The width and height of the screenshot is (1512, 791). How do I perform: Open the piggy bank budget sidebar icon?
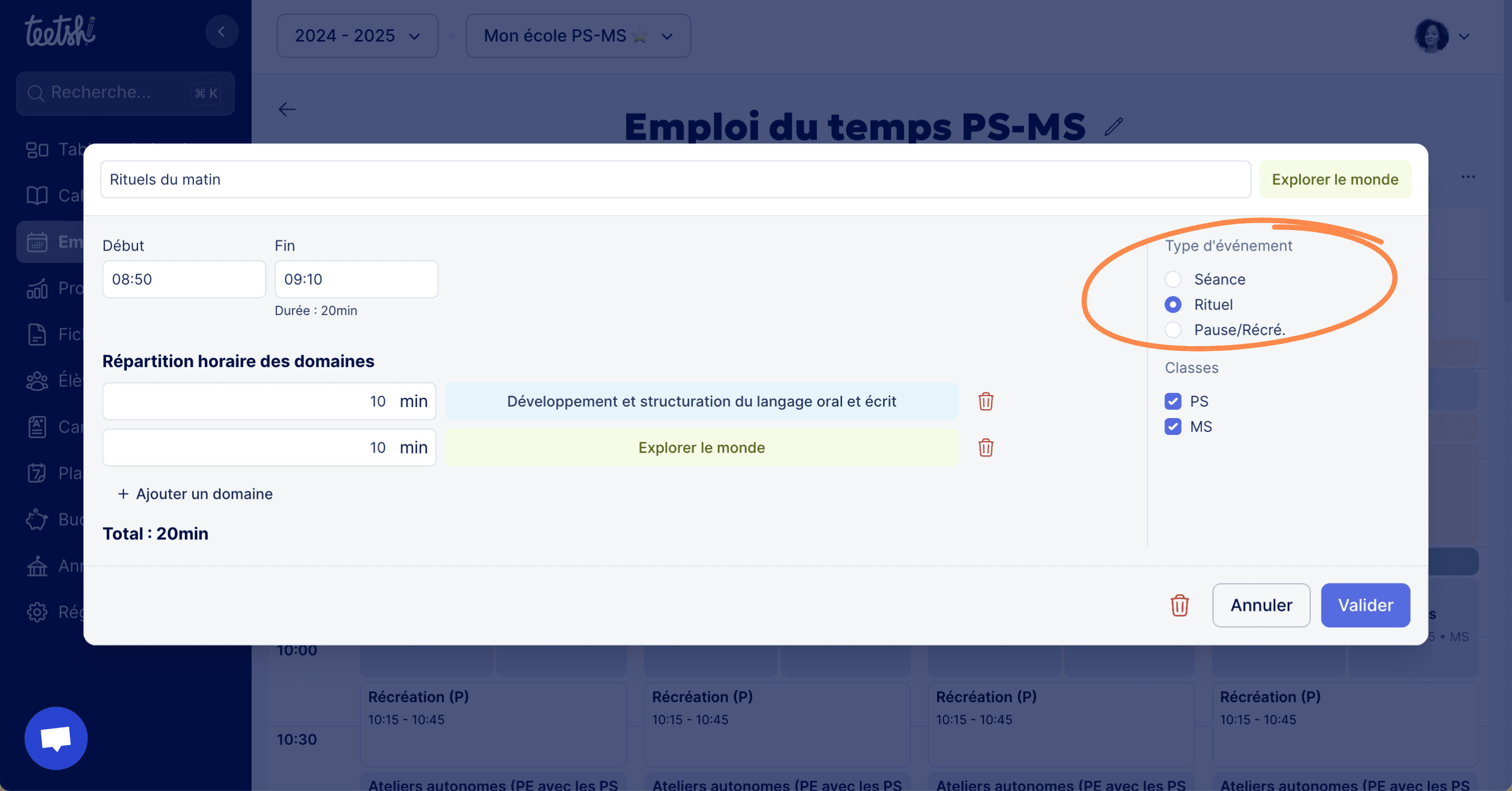click(x=37, y=519)
